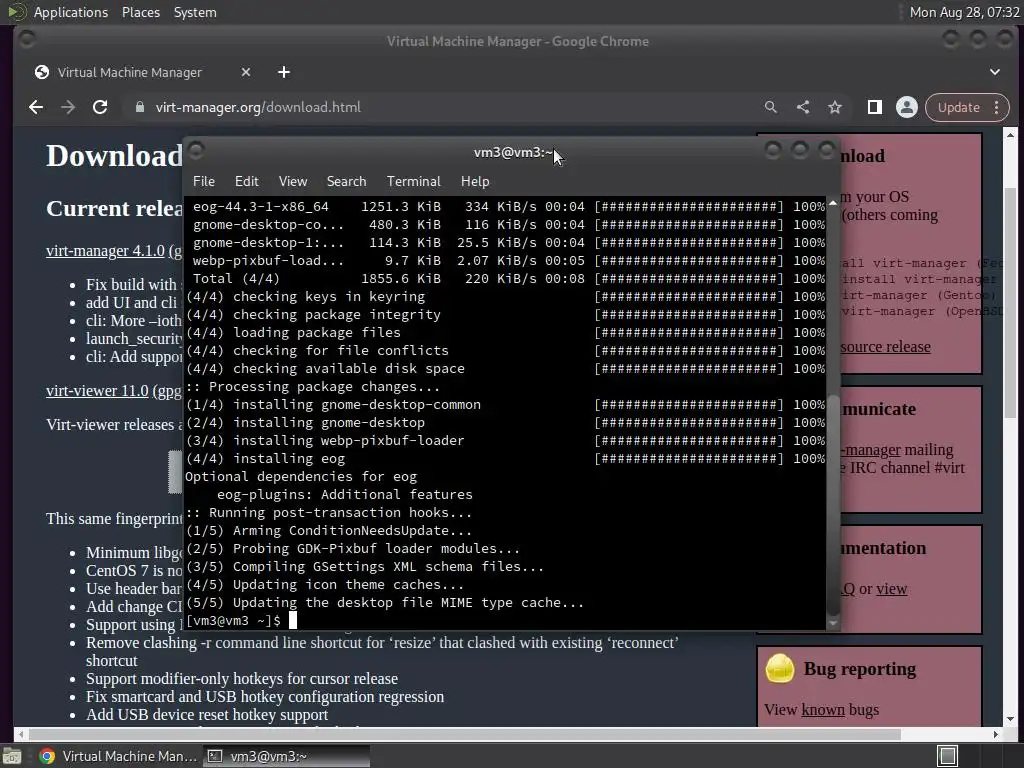Click the show desktop icon in taskbar
This screenshot has height=768, width=1024.
click(x=12, y=756)
